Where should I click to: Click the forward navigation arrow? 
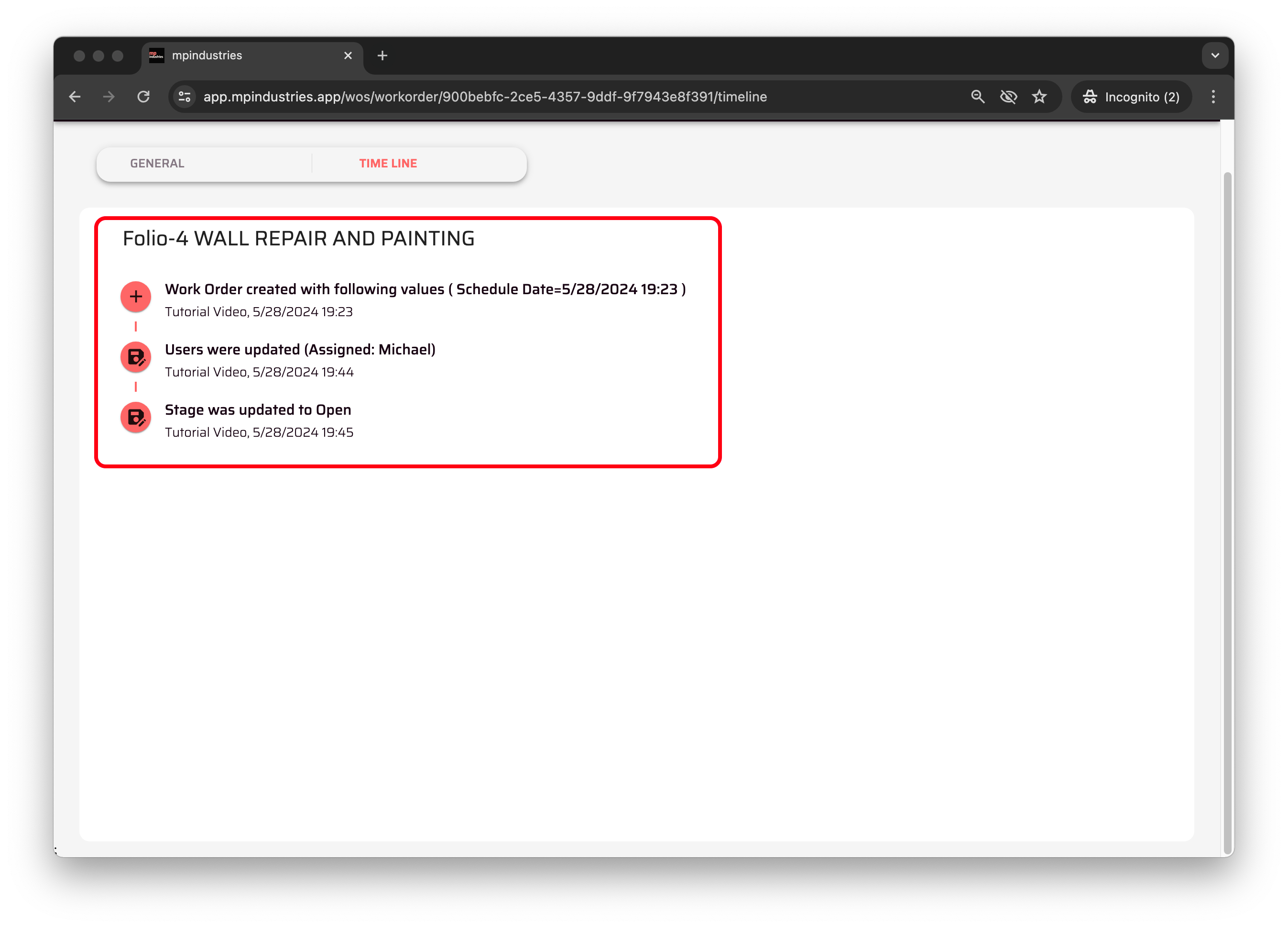tap(109, 97)
